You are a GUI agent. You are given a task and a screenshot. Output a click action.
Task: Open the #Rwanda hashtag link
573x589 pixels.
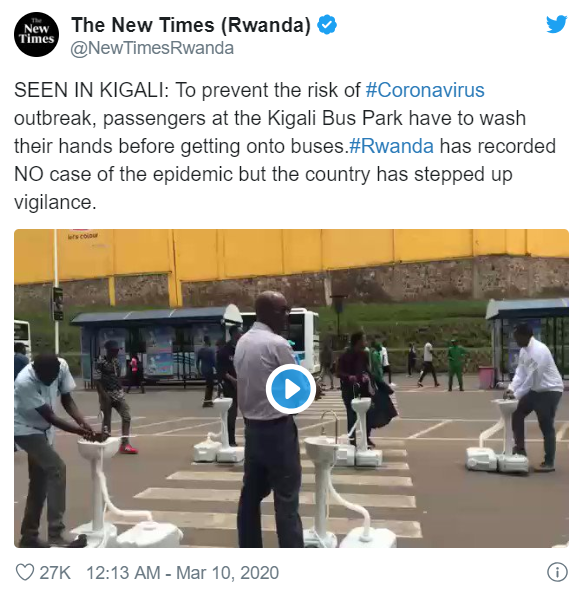point(391,146)
